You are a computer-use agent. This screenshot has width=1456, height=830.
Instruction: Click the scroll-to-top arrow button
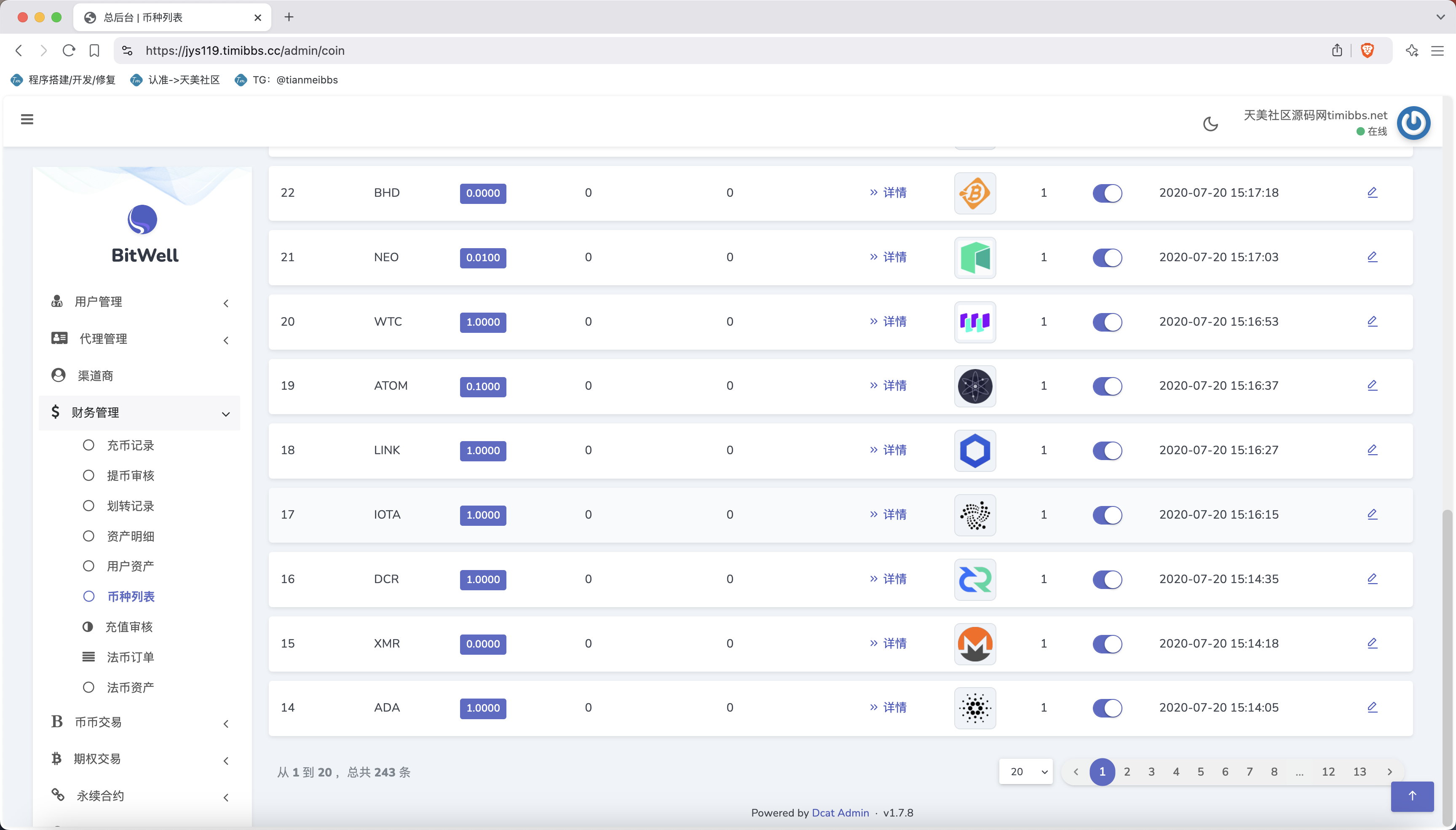click(1412, 796)
